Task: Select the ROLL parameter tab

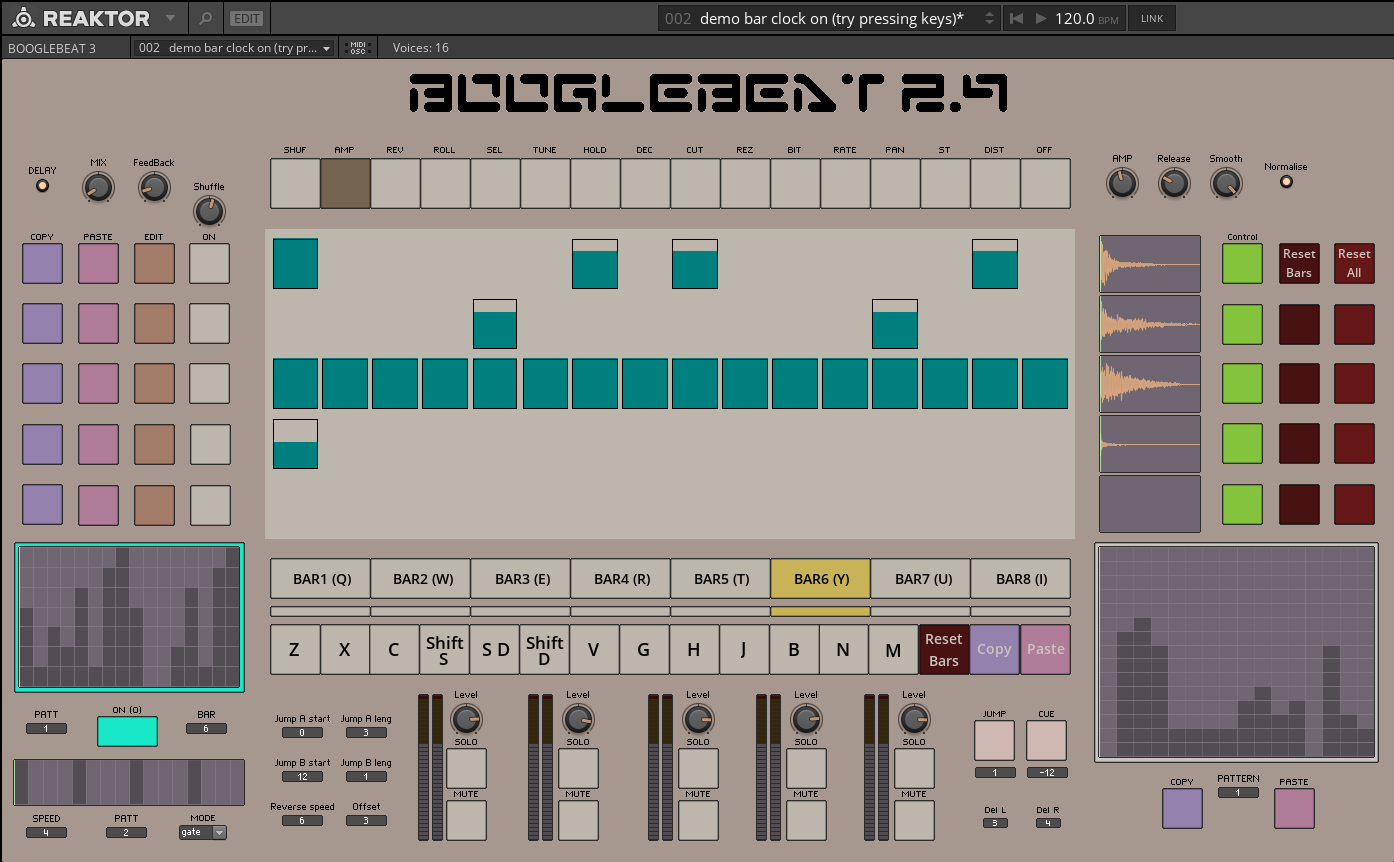Action: point(445,183)
